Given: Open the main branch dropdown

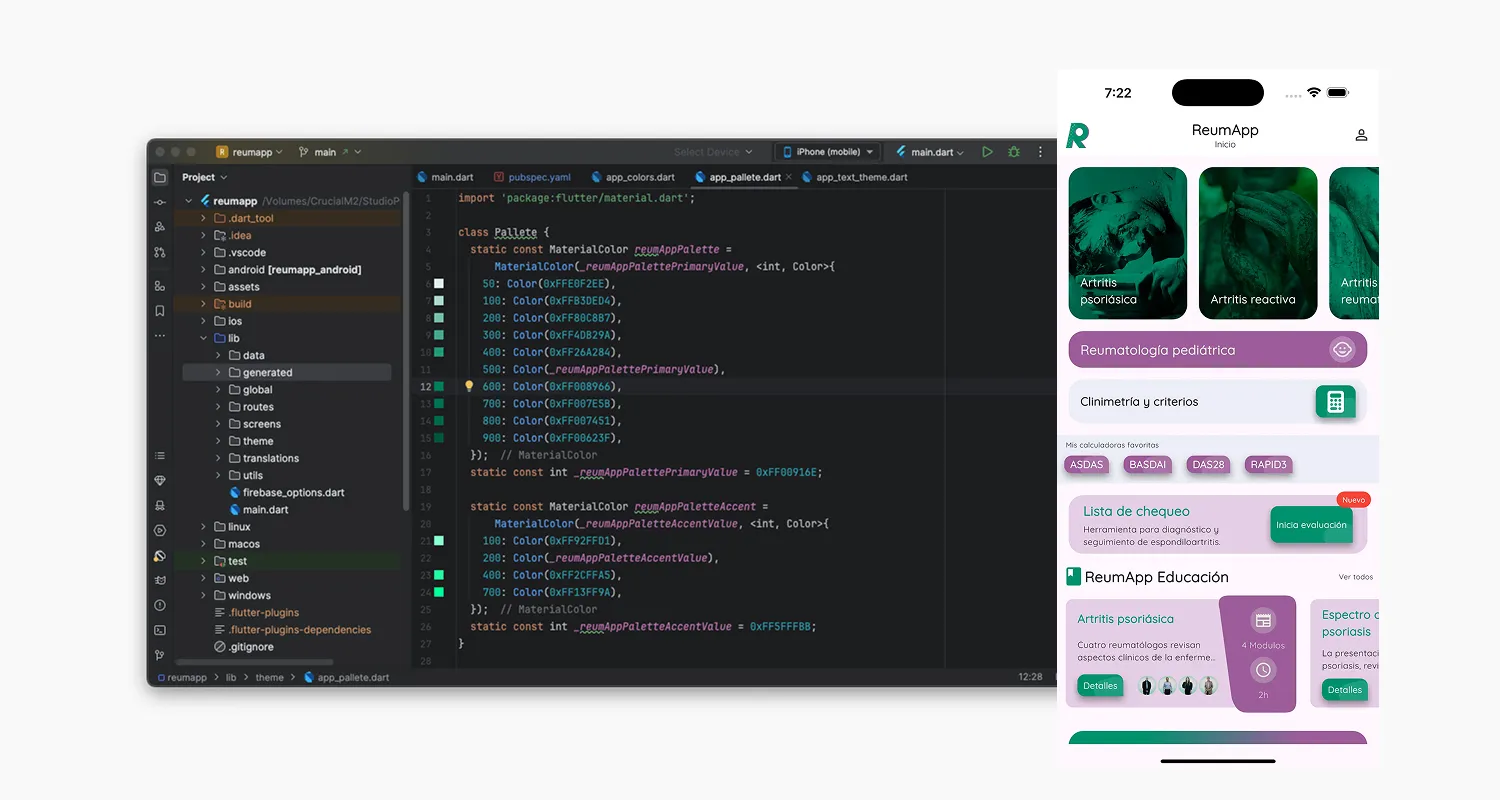Looking at the screenshot, I should pos(330,152).
